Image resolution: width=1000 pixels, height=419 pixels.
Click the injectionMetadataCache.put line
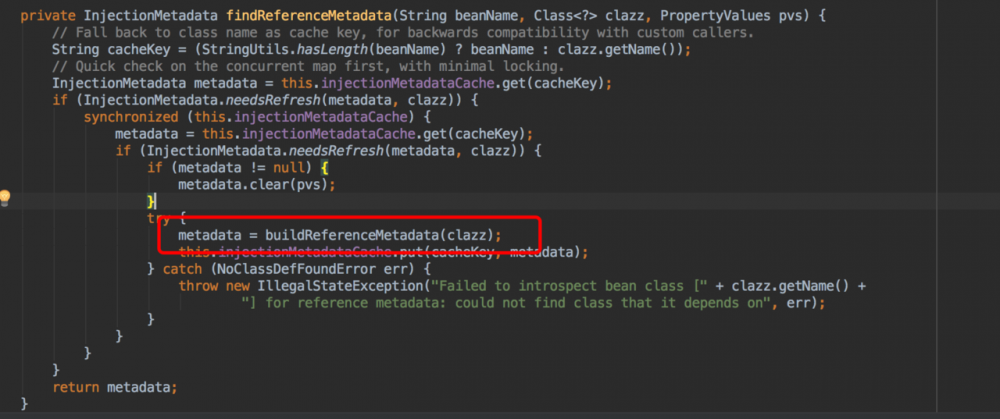(x=383, y=253)
